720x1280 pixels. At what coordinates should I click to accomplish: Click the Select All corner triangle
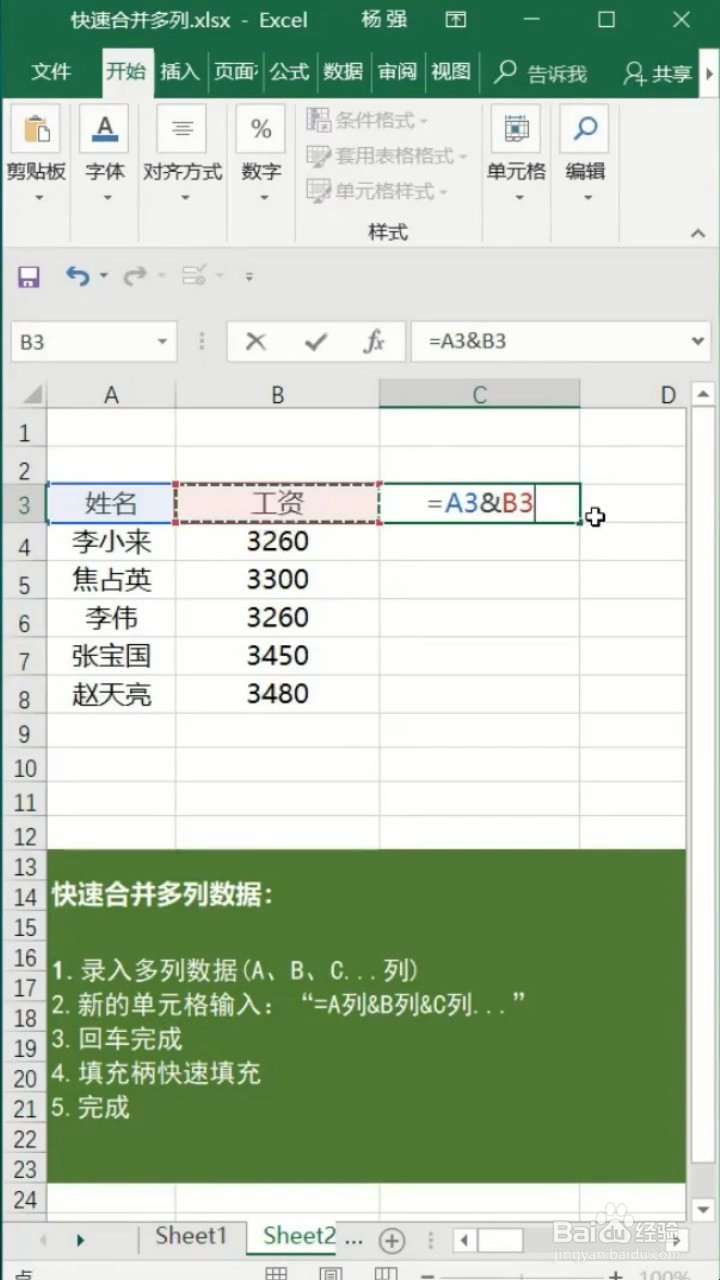[x=33, y=397]
